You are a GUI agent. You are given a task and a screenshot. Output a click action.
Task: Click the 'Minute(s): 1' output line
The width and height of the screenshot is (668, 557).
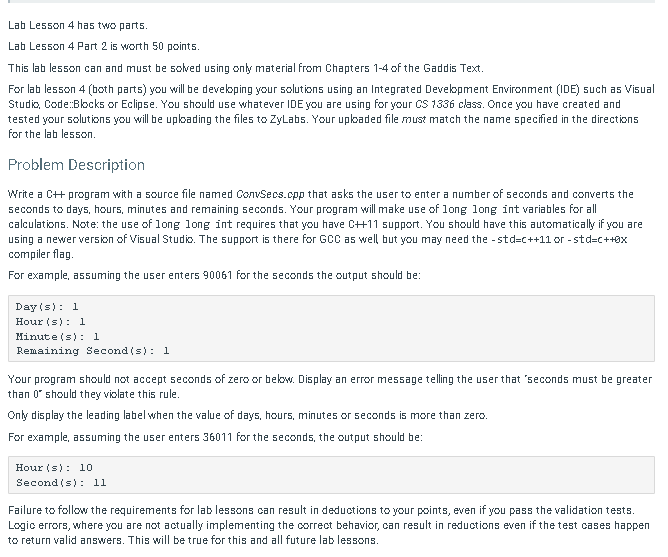coord(58,337)
